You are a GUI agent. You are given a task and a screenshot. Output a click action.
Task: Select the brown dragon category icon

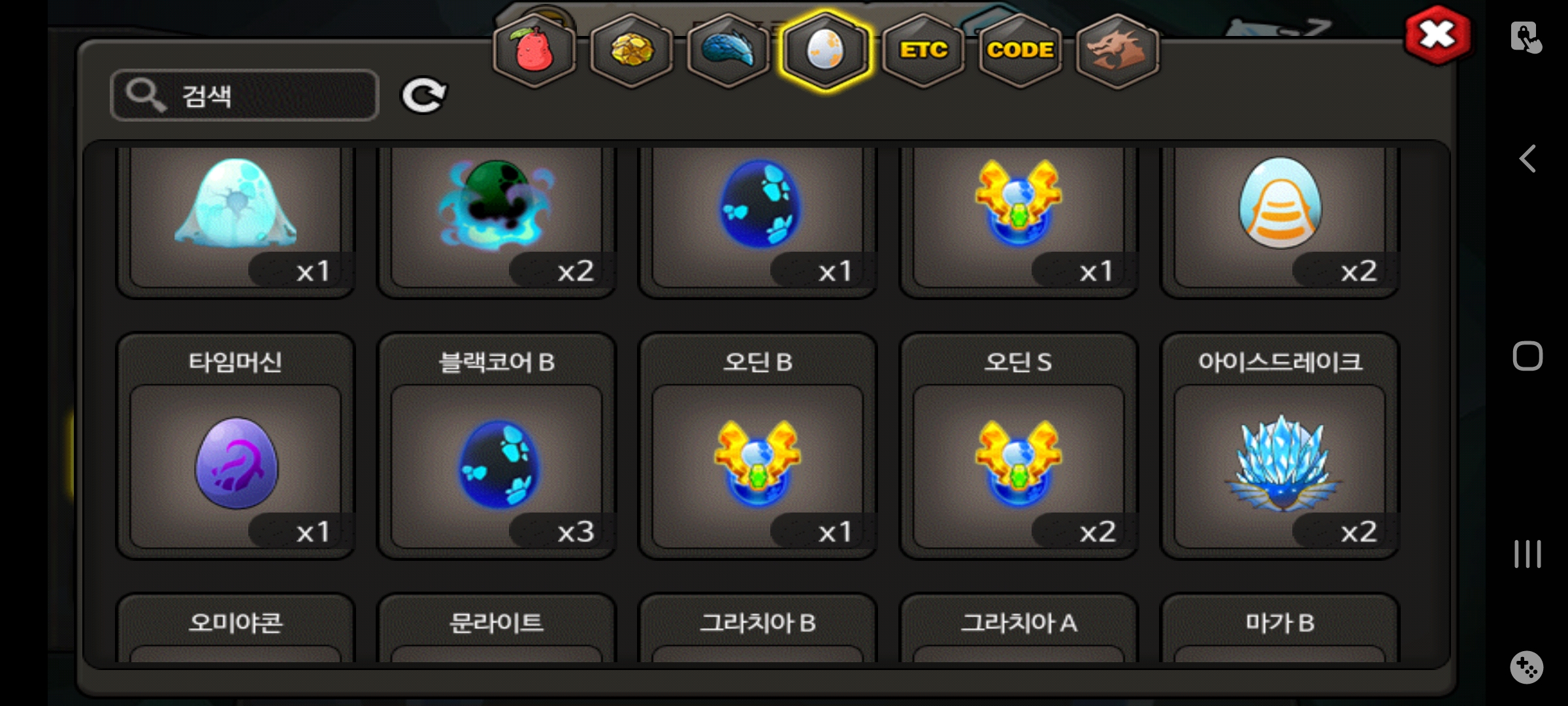1117,50
